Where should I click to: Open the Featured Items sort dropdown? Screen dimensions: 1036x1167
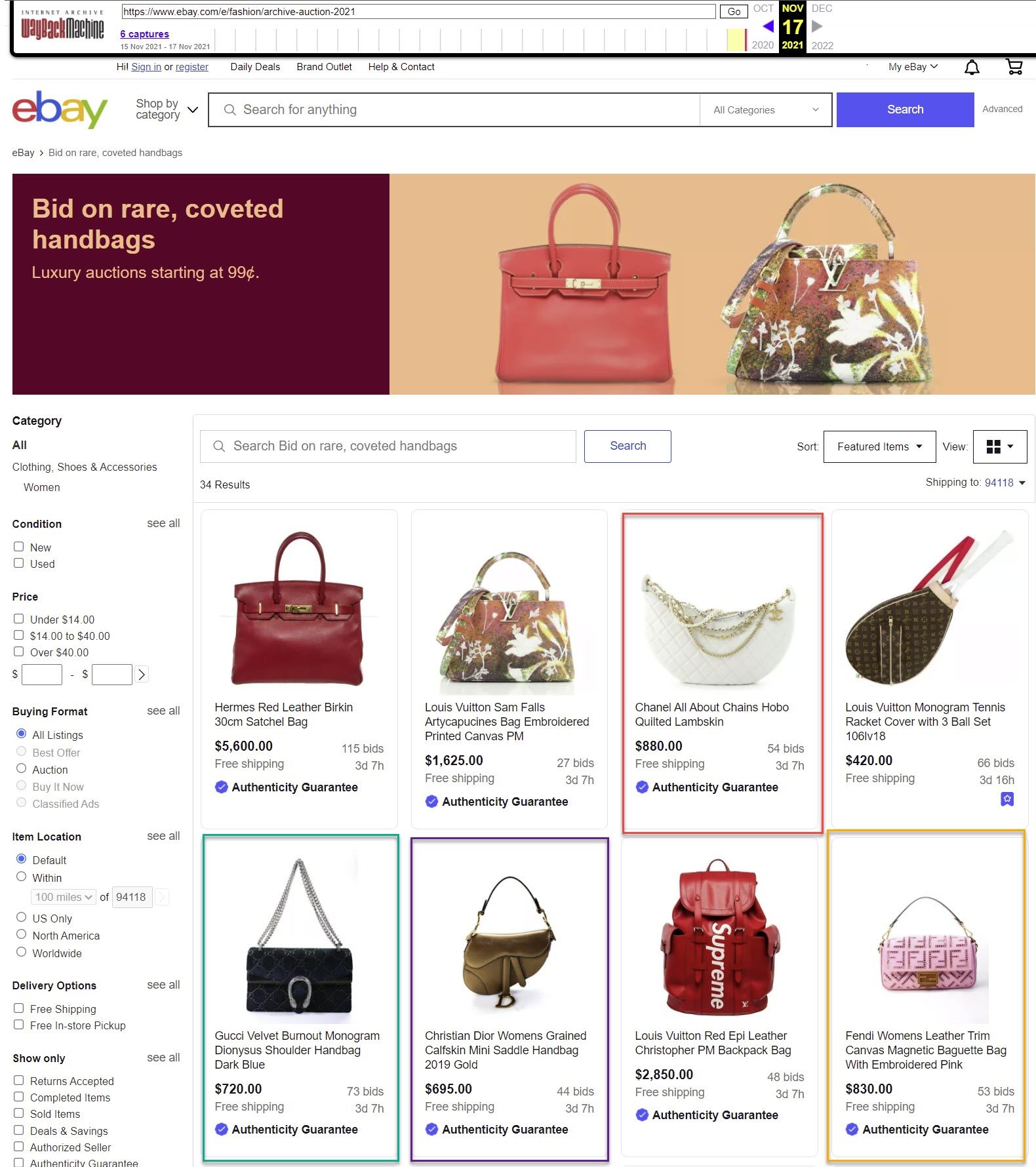coord(879,446)
